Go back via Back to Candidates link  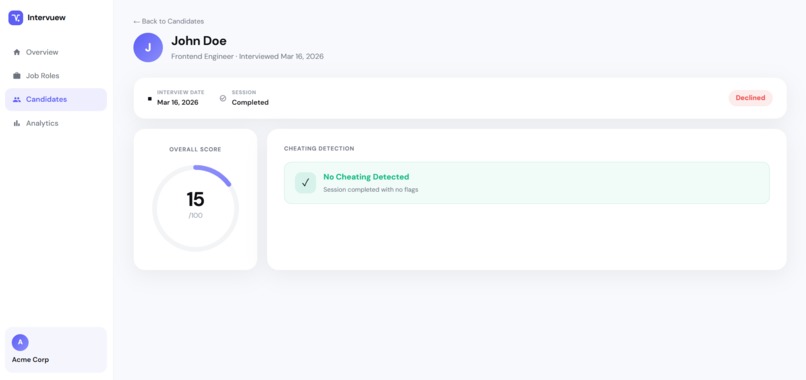169,21
